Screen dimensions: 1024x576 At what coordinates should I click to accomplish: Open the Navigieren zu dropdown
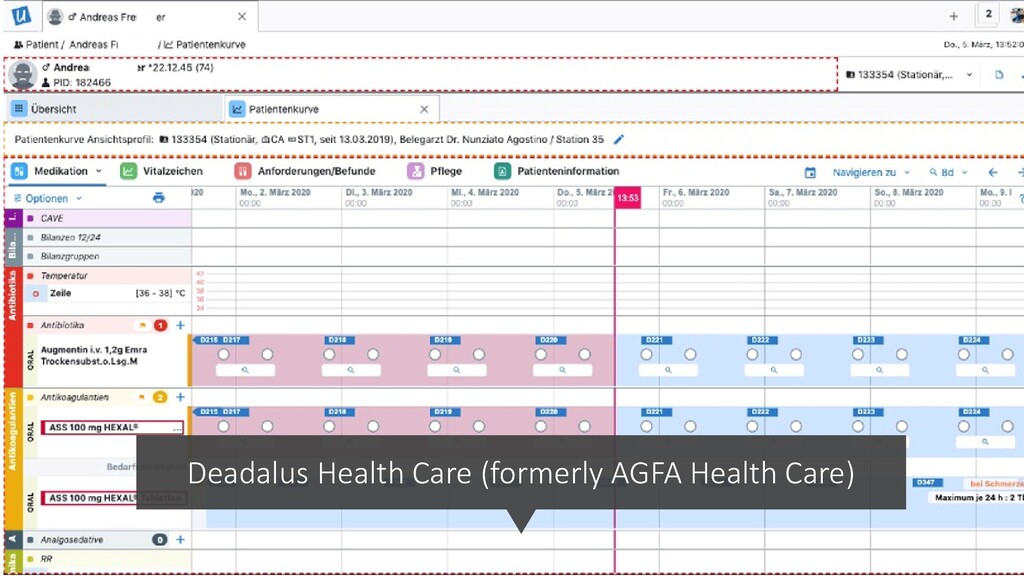(871, 172)
